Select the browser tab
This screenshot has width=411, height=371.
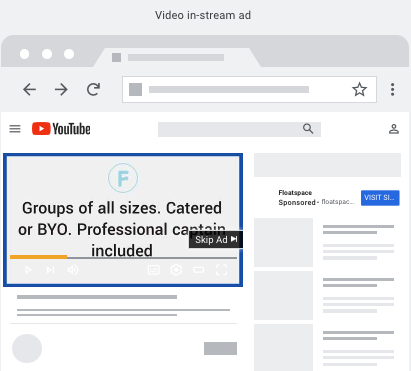click(177, 57)
